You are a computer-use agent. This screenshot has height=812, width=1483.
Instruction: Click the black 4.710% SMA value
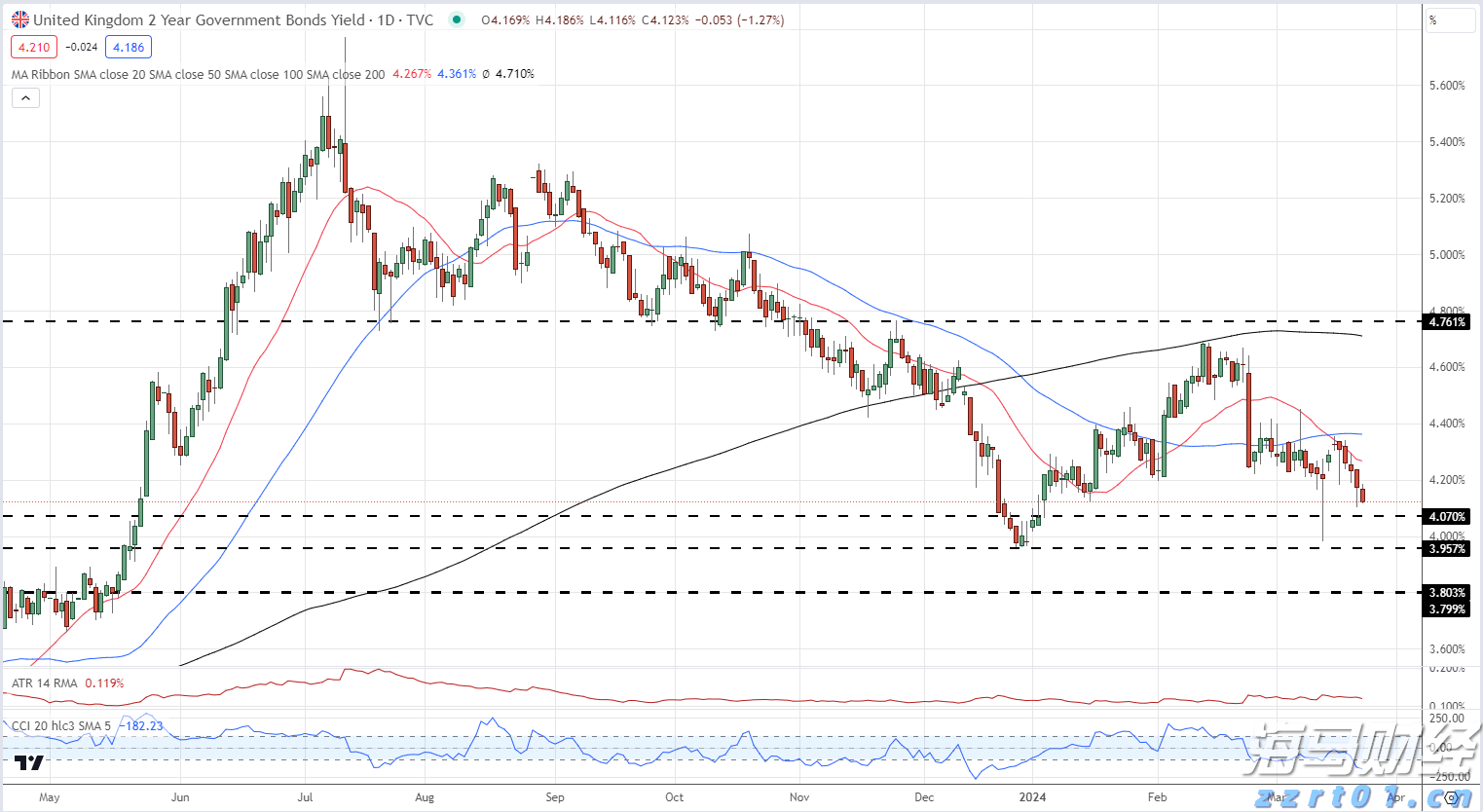[515, 74]
